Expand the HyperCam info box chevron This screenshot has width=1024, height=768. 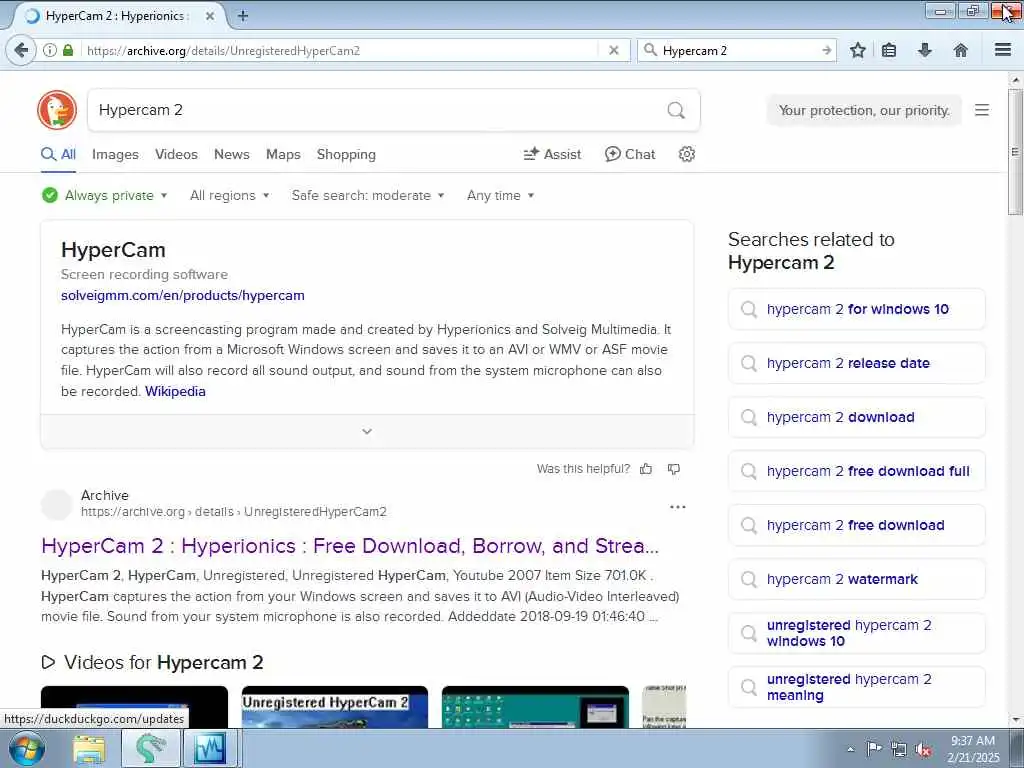point(367,432)
